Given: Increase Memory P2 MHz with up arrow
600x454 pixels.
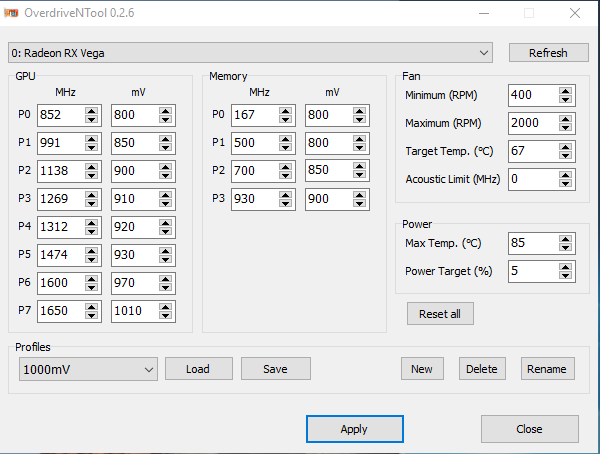Looking at the screenshot, I should [285, 167].
